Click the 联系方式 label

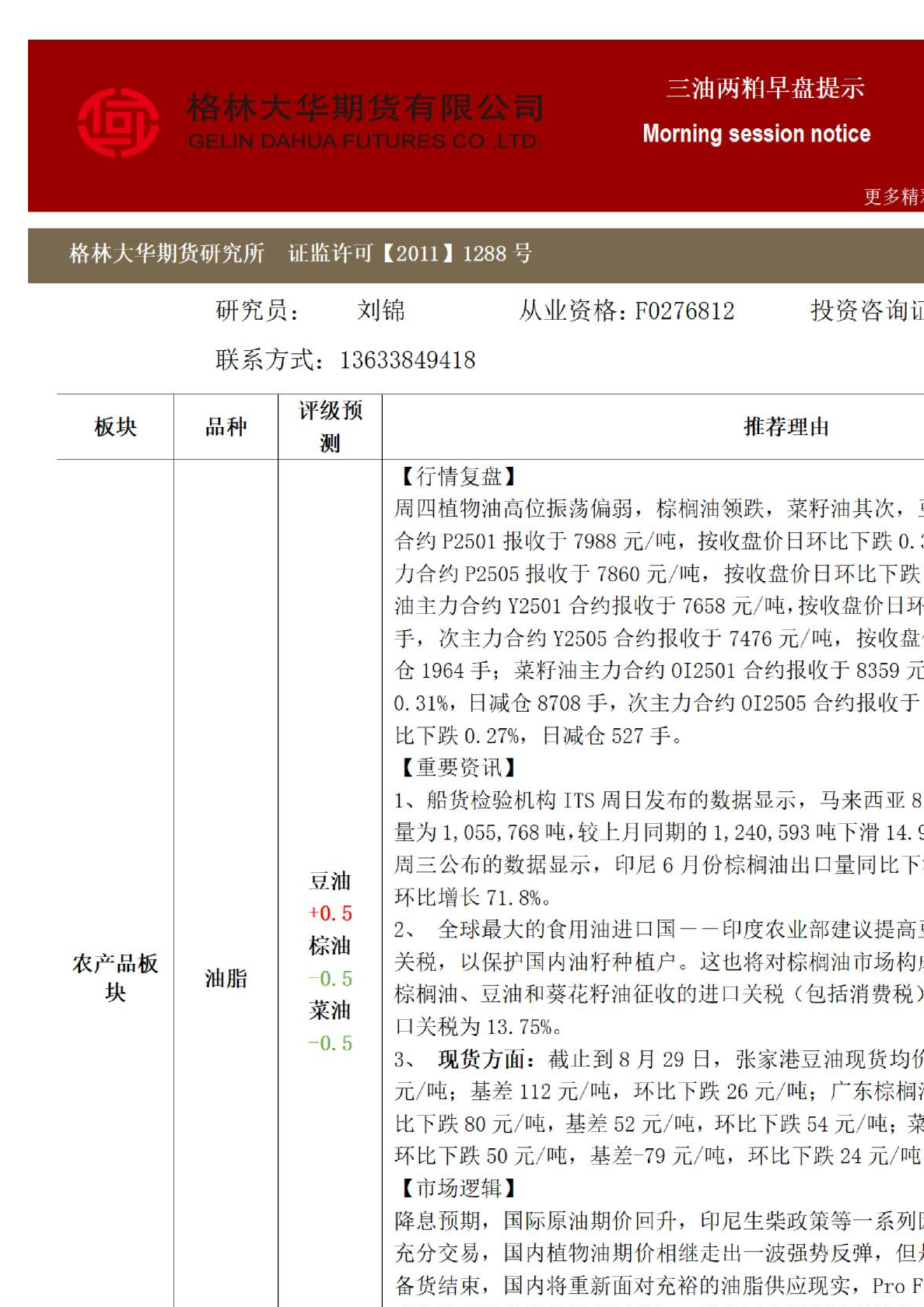(x=269, y=360)
